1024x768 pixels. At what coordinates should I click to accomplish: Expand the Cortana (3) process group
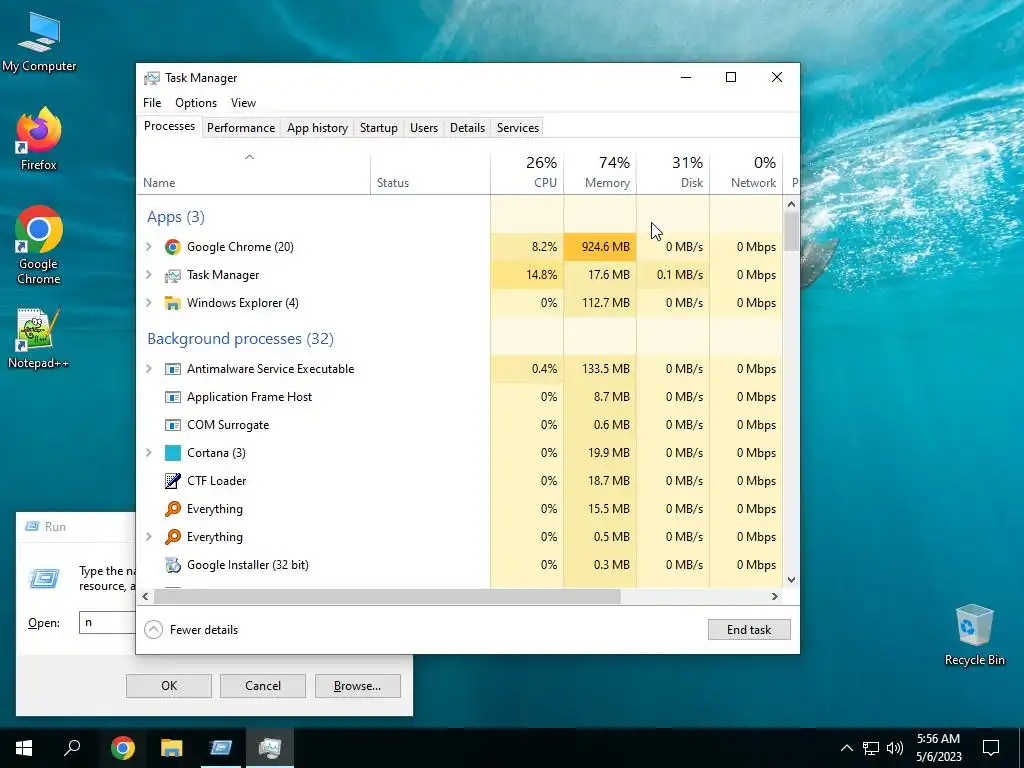pyautogui.click(x=149, y=453)
